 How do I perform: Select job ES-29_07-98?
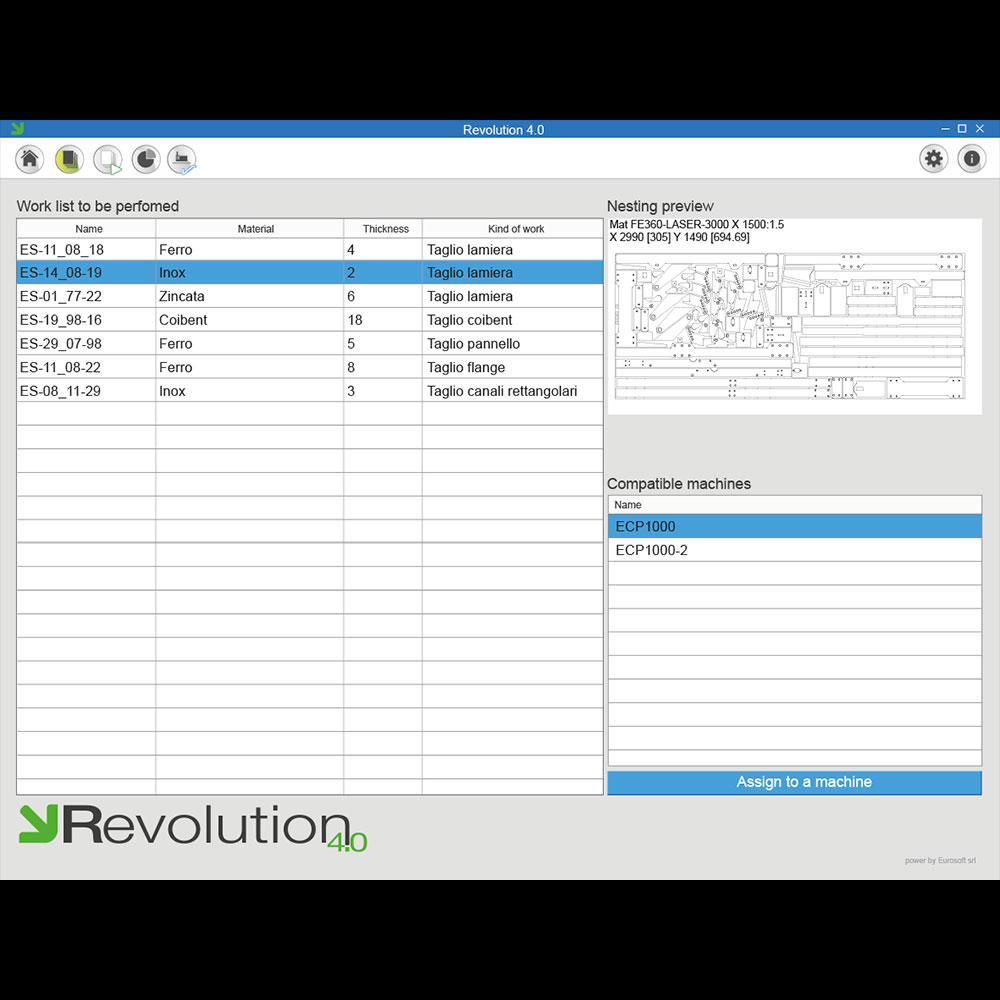pos(309,343)
